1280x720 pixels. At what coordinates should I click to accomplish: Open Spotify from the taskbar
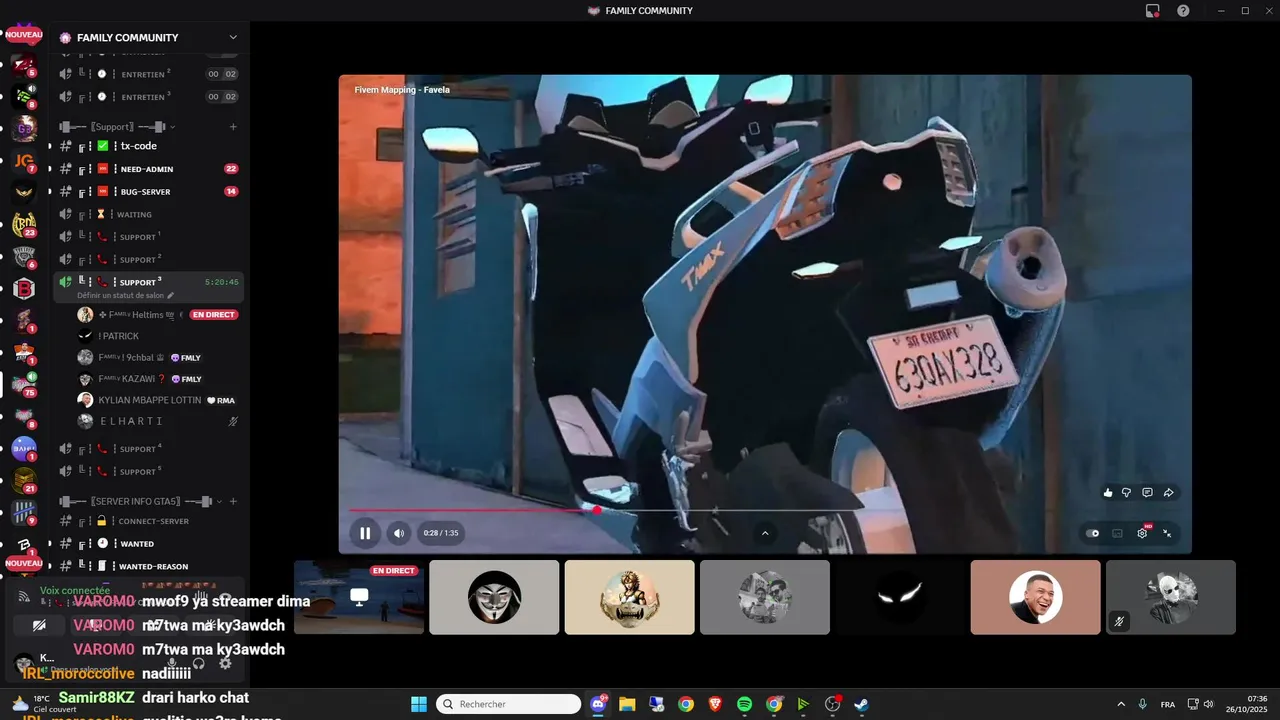[744, 704]
